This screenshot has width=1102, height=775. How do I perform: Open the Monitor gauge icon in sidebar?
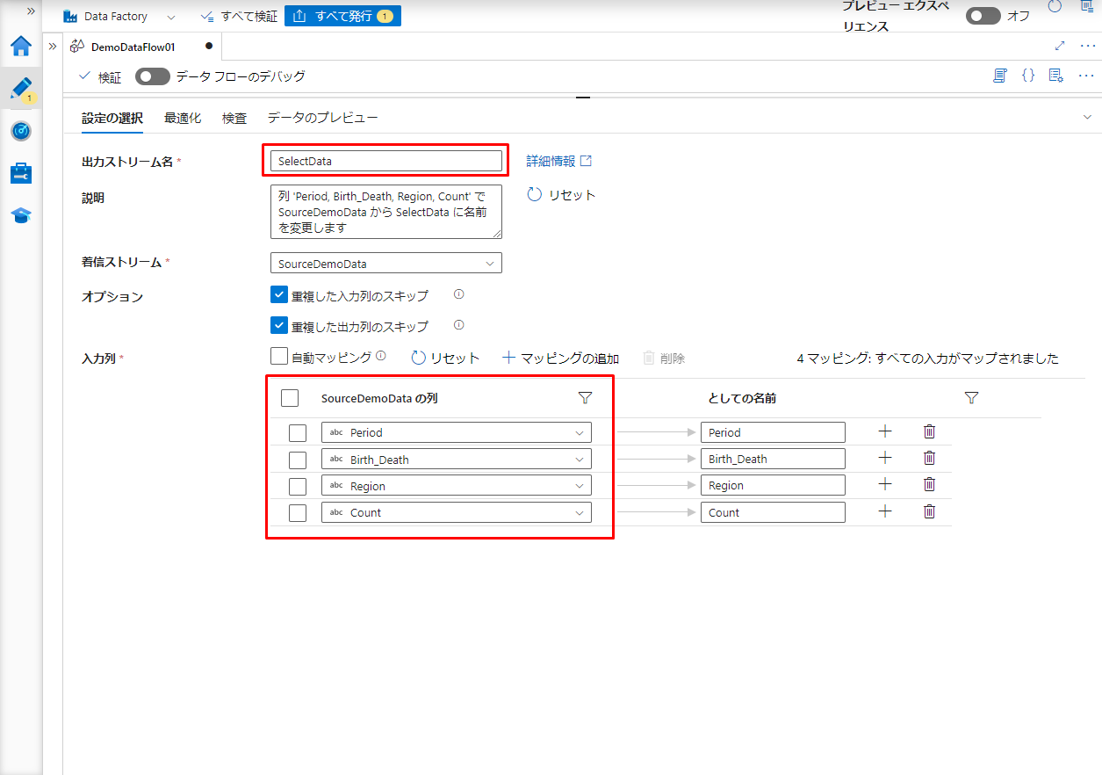pyautogui.click(x=21, y=131)
